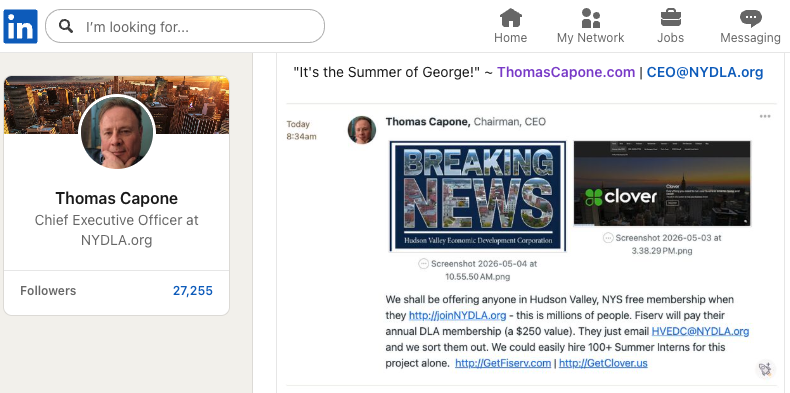Open the http://GetClover.us link
This screenshot has height=393, width=790.
[603, 363]
